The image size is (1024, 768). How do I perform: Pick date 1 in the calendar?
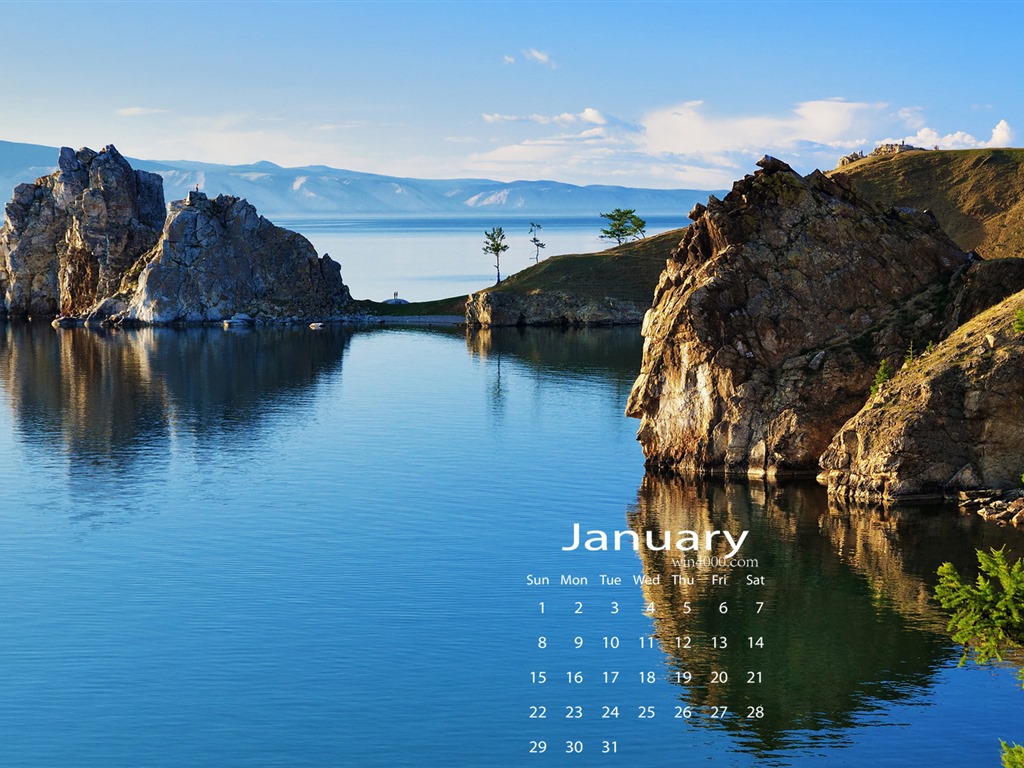542,608
